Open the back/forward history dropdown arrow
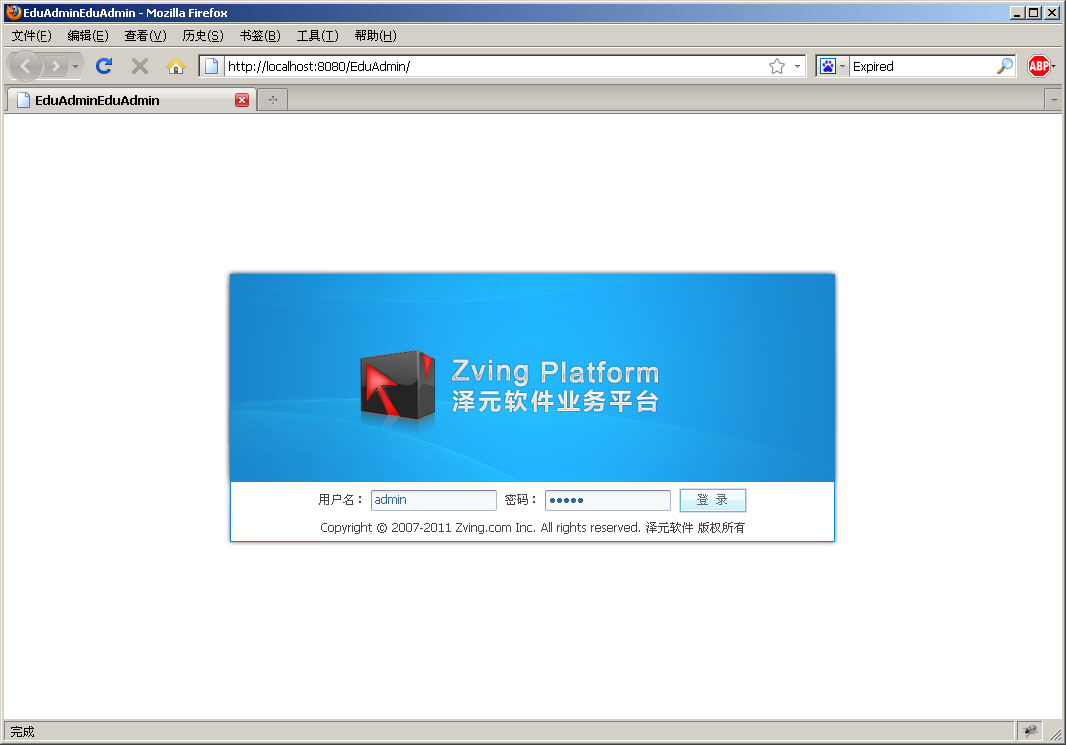 click(76, 66)
